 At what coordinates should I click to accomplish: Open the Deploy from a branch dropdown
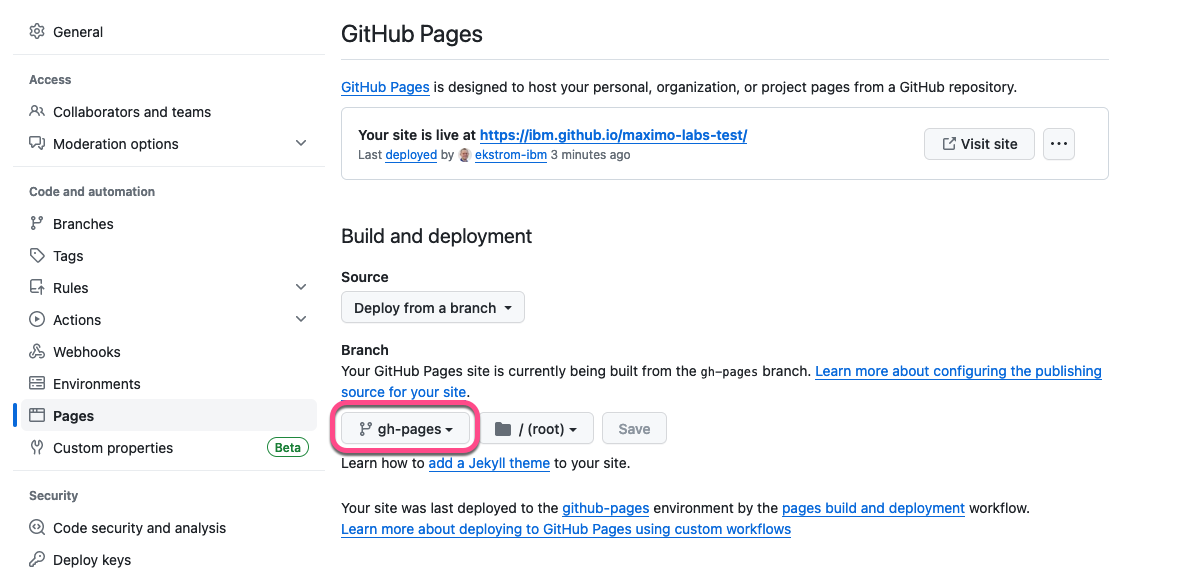coord(432,308)
